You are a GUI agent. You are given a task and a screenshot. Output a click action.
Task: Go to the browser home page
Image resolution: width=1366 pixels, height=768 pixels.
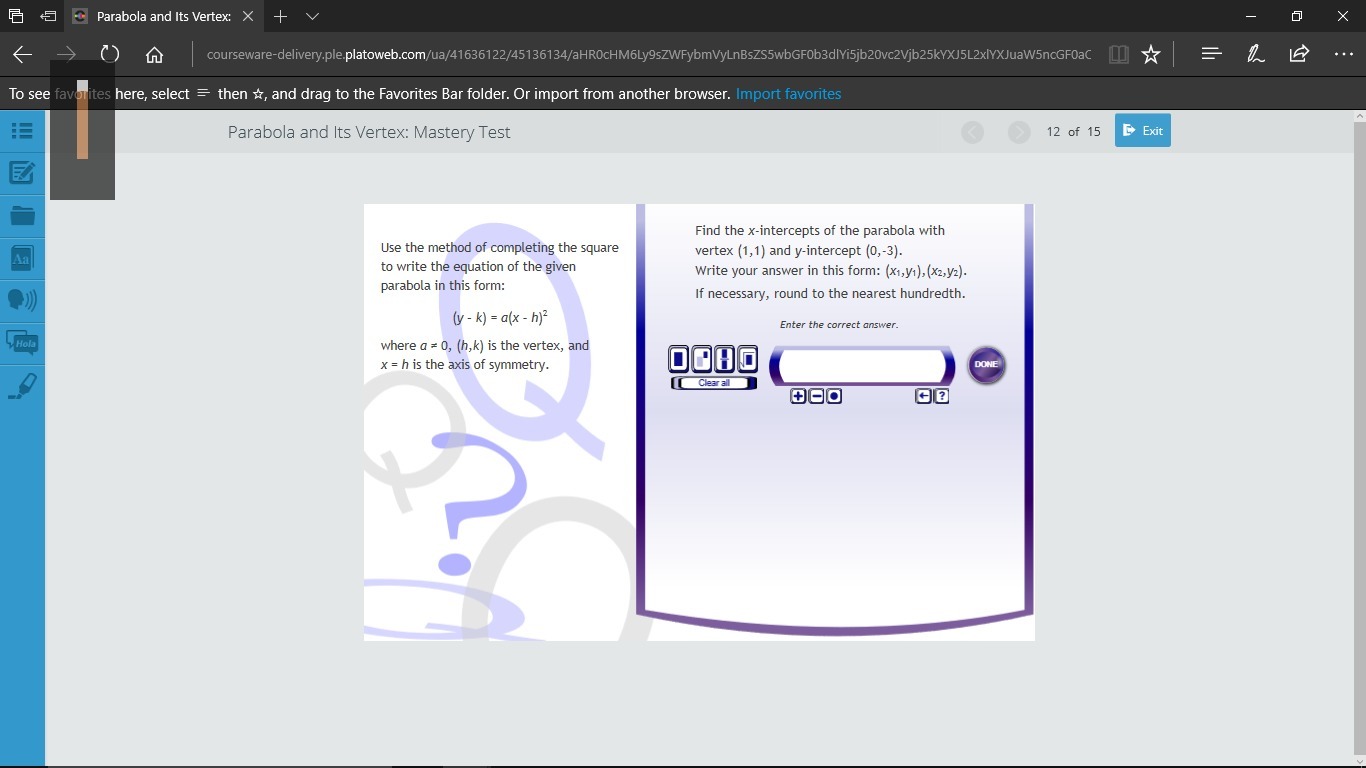coord(154,54)
